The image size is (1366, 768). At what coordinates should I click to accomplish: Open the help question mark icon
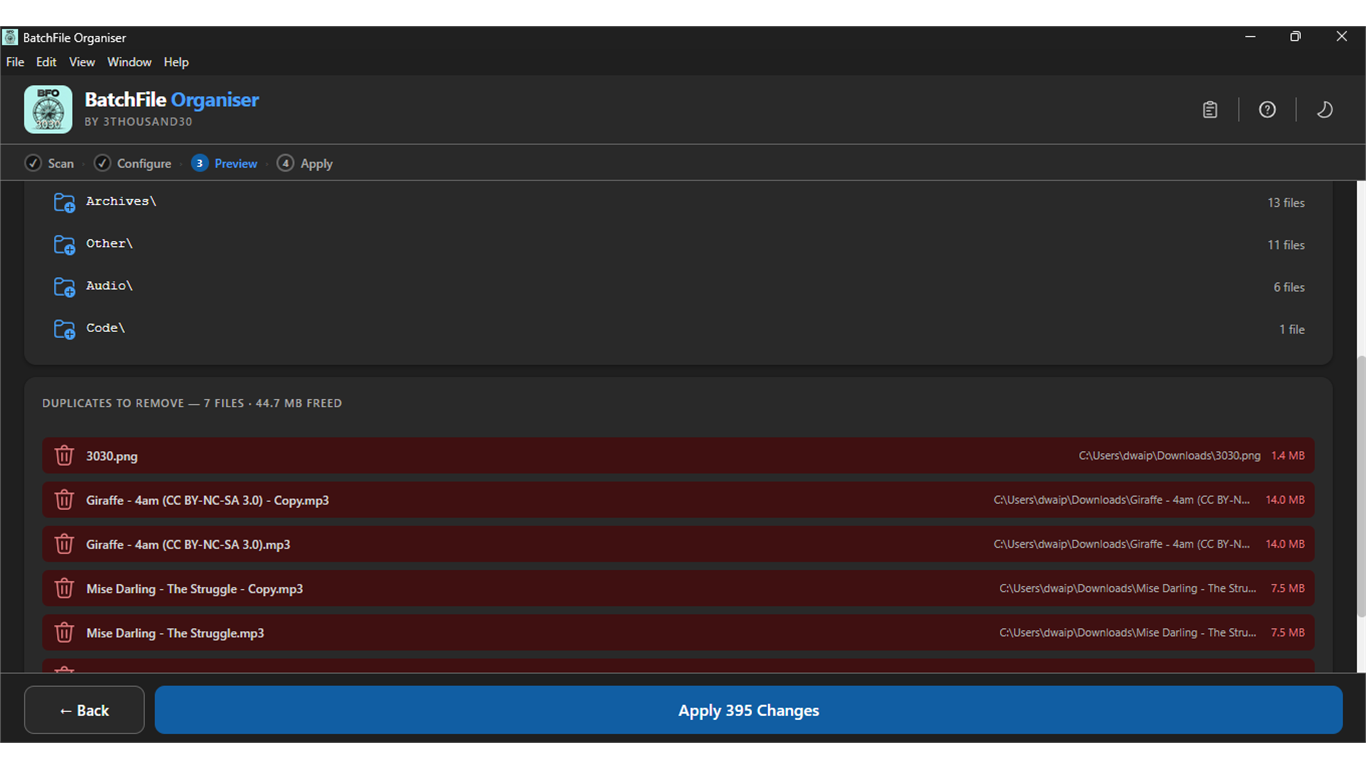coord(1267,110)
